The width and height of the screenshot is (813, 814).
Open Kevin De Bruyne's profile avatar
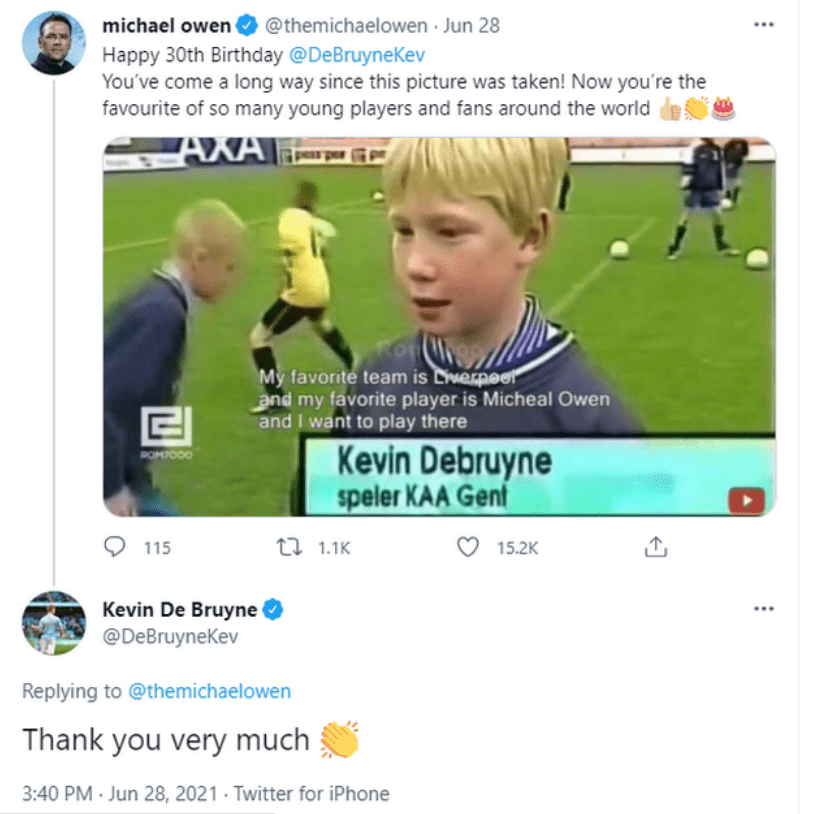(53, 623)
